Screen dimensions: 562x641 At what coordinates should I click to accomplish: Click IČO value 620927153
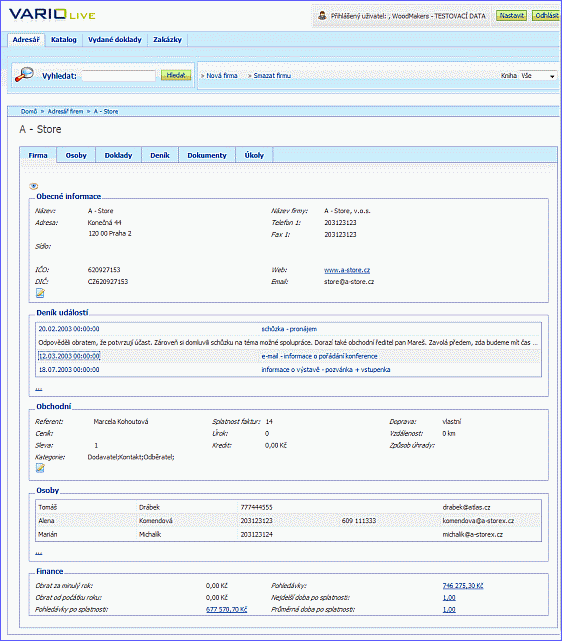coord(104,270)
